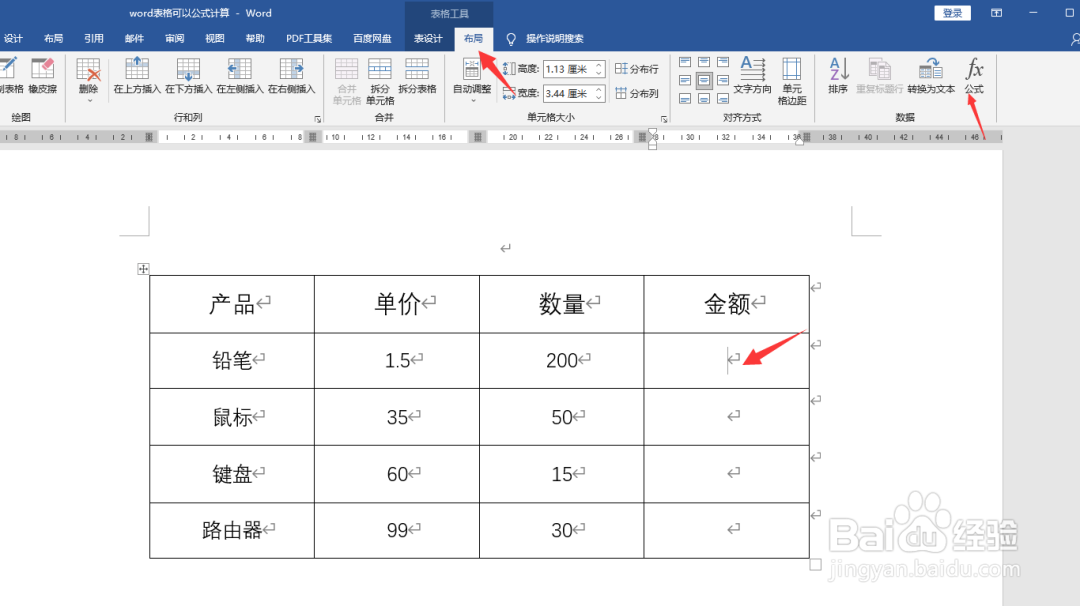The height and width of the screenshot is (606, 1080).
Task: Open 单元格边距 cell margins
Action: pos(791,81)
